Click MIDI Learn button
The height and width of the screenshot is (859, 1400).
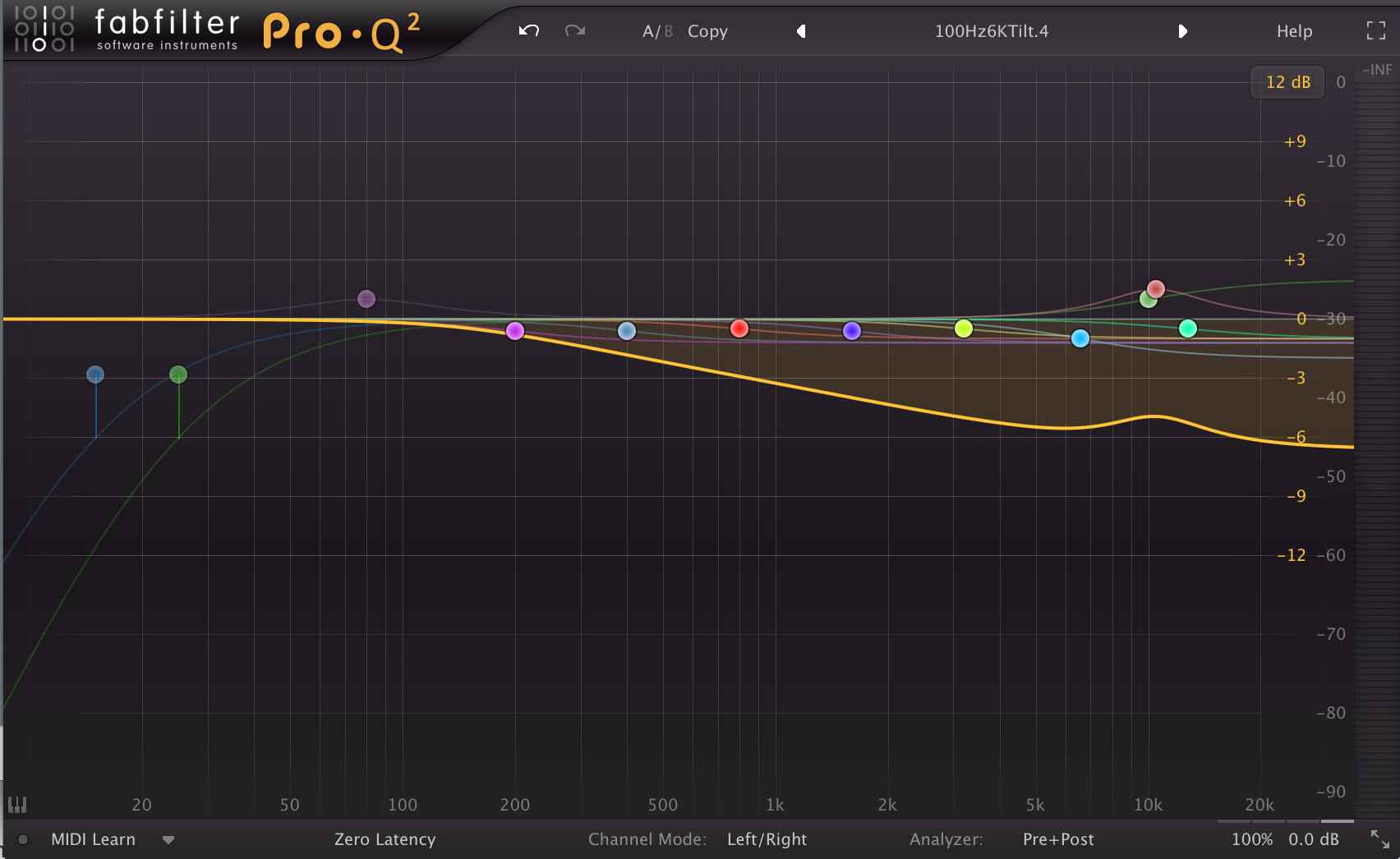93,839
